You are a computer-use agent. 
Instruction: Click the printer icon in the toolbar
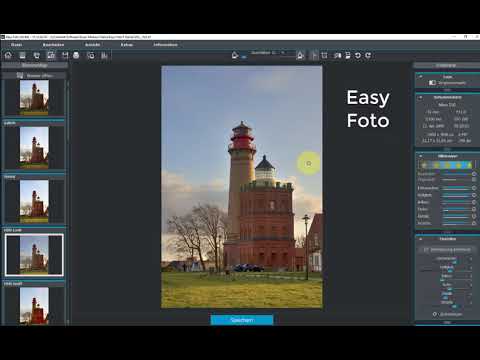pyautogui.click(x=76, y=55)
